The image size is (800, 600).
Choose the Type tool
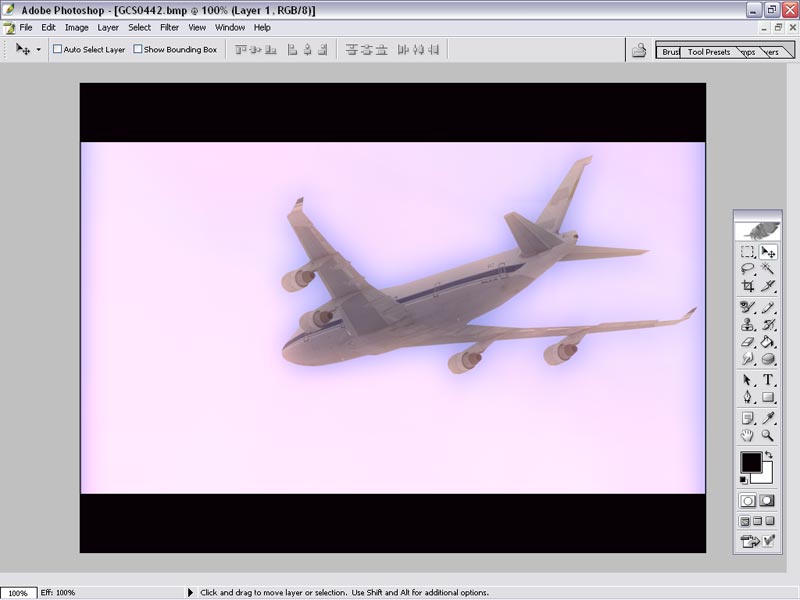[768, 380]
